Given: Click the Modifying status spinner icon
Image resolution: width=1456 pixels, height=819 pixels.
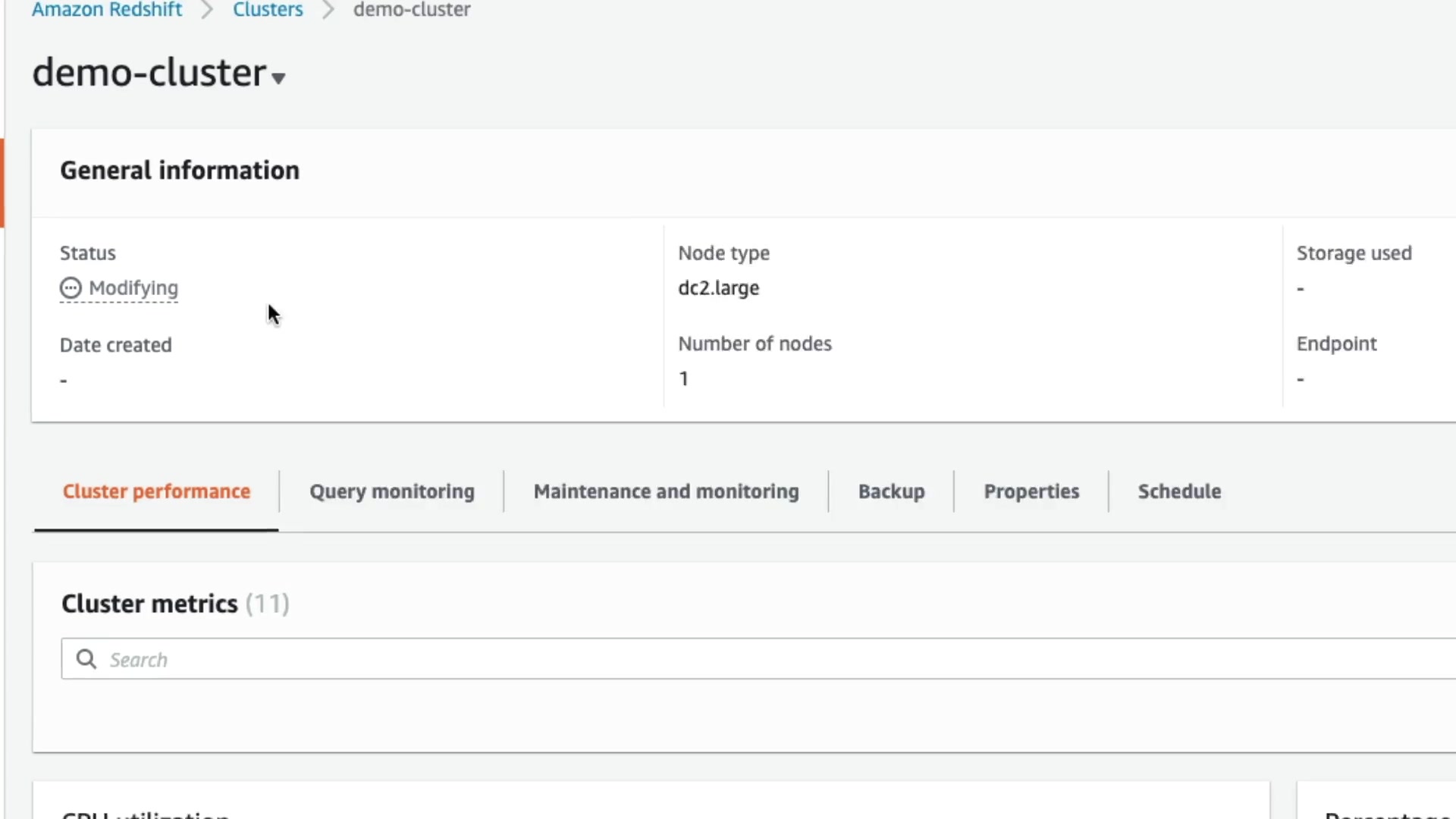Looking at the screenshot, I should (x=71, y=288).
